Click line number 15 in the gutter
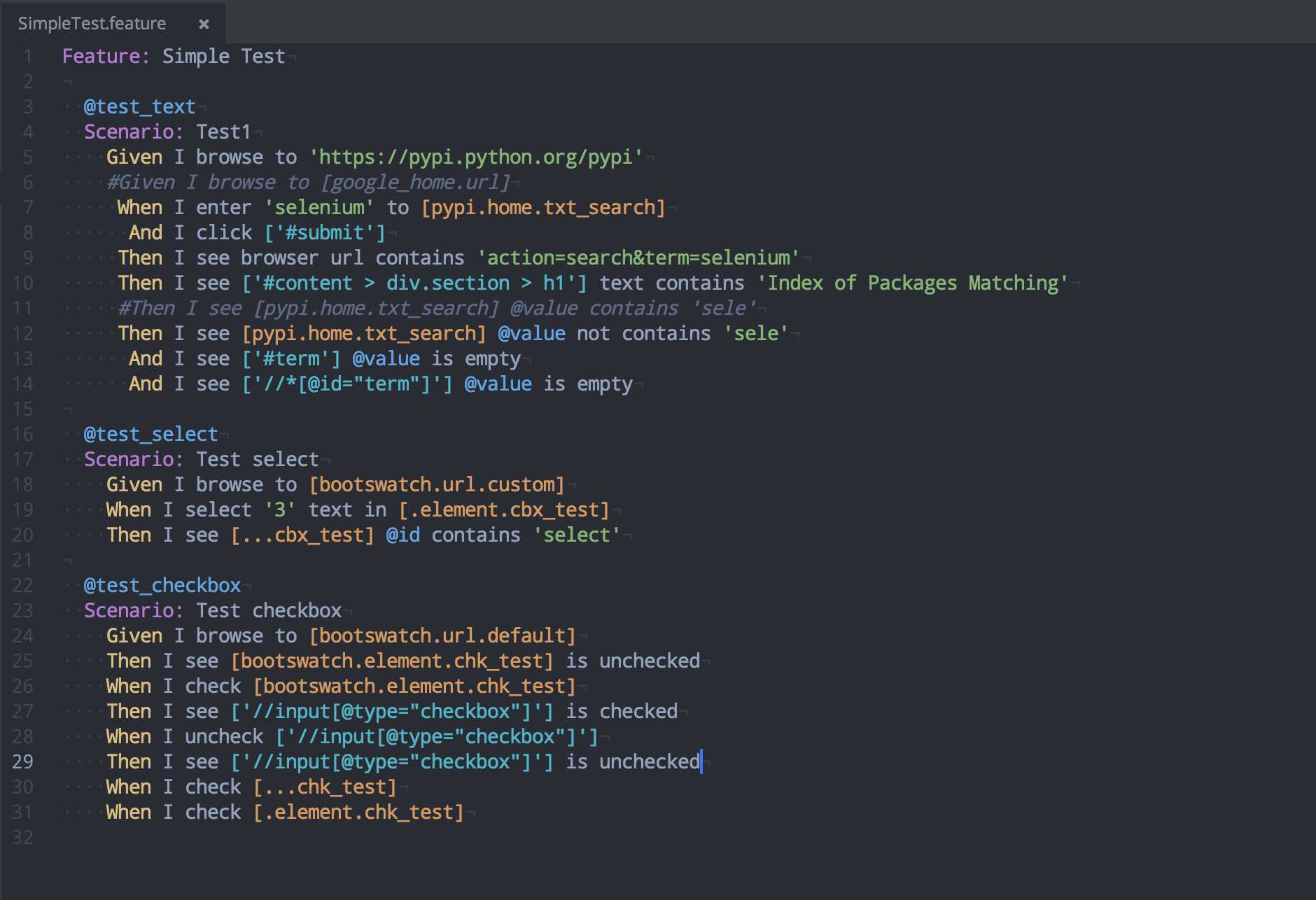 tap(23, 409)
